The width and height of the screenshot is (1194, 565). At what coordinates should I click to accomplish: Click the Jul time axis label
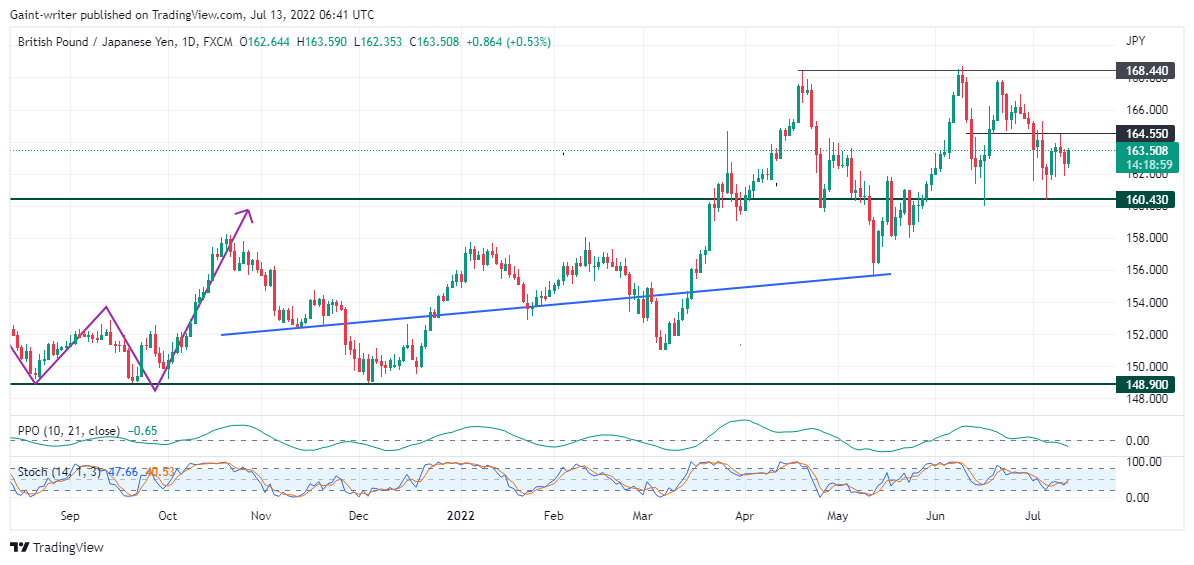coord(1032,516)
